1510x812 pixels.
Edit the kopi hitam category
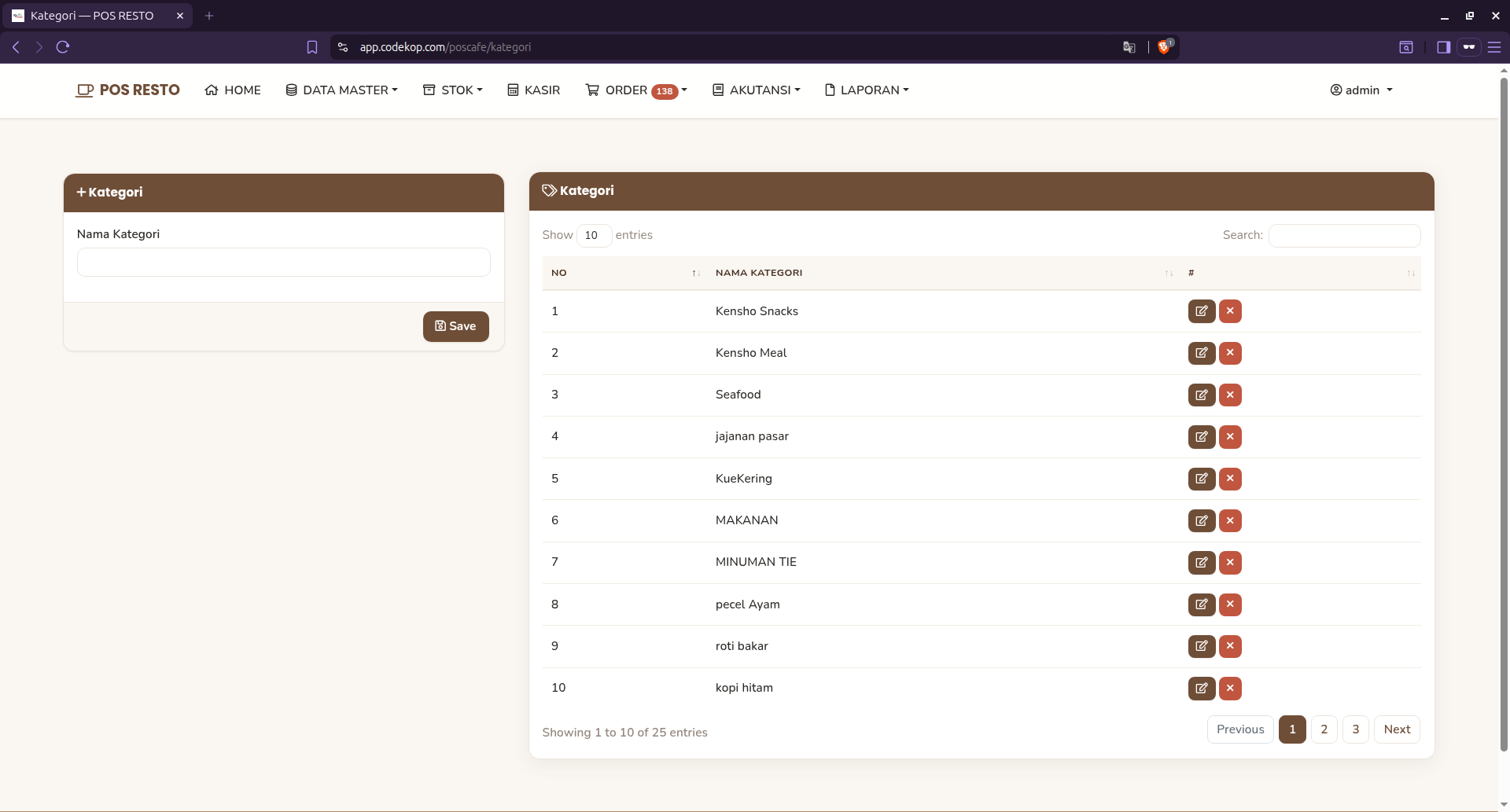1201,688
